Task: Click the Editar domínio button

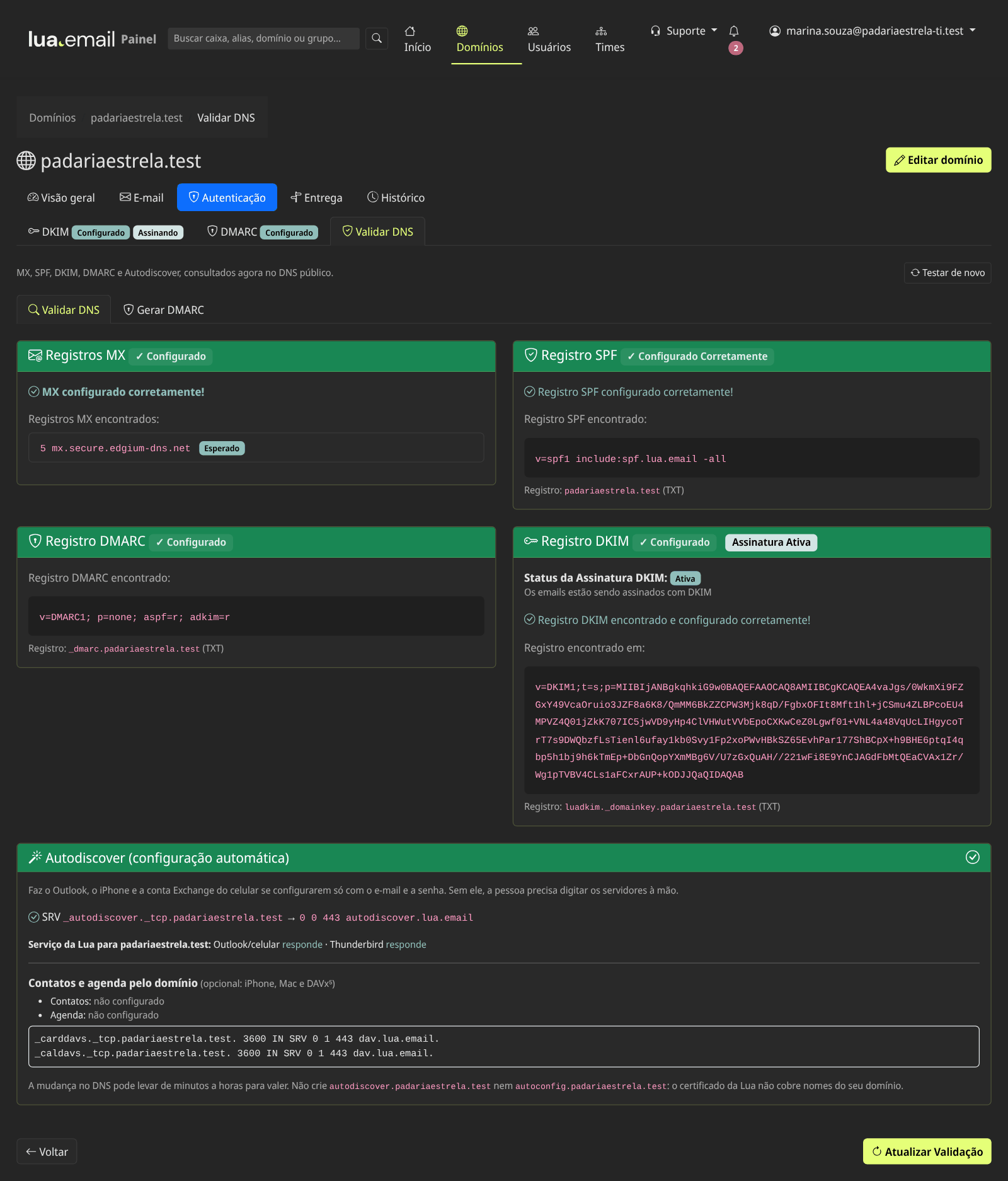Action: [939, 160]
